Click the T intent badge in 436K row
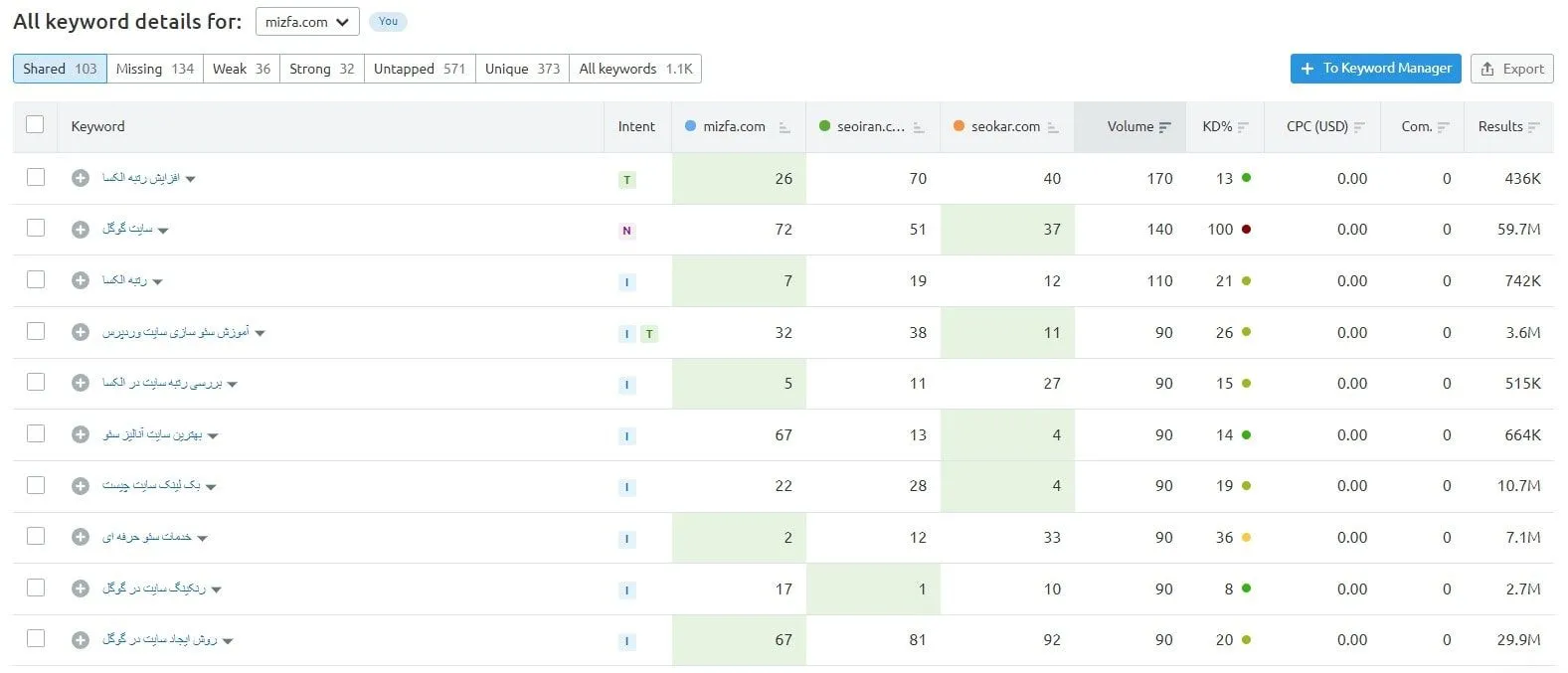Image resolution: width=1568 pixels, height=673 pixels. (626, 180)
